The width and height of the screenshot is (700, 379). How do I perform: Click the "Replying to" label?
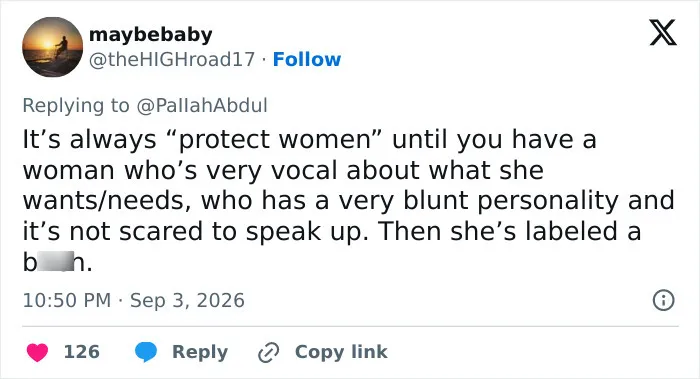click(76, 106)
